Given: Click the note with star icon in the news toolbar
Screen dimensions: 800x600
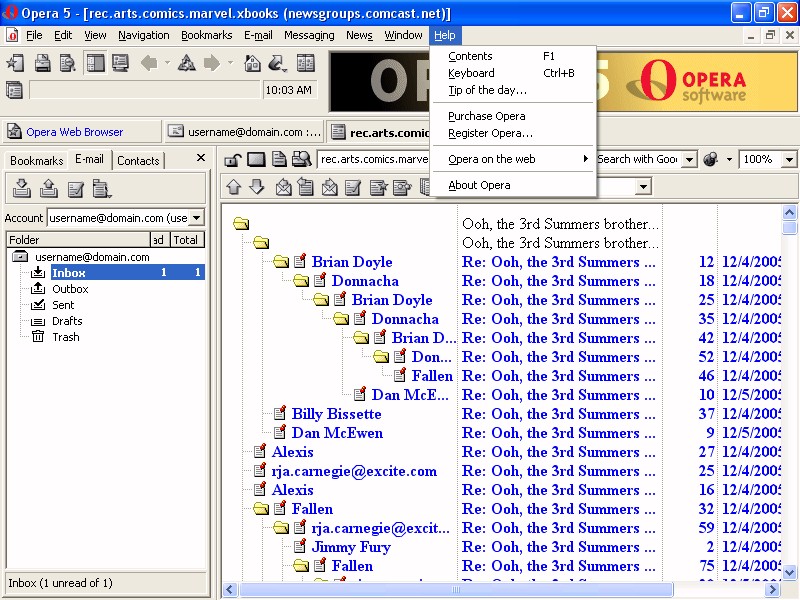Looking at the screenshot, I should coord(378,188).
